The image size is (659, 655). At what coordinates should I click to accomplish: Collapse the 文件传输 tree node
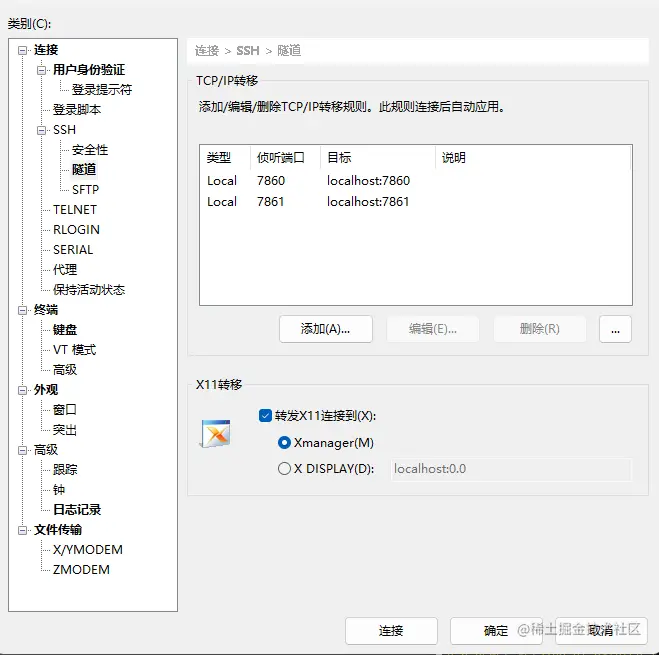[x=22, y=530]
